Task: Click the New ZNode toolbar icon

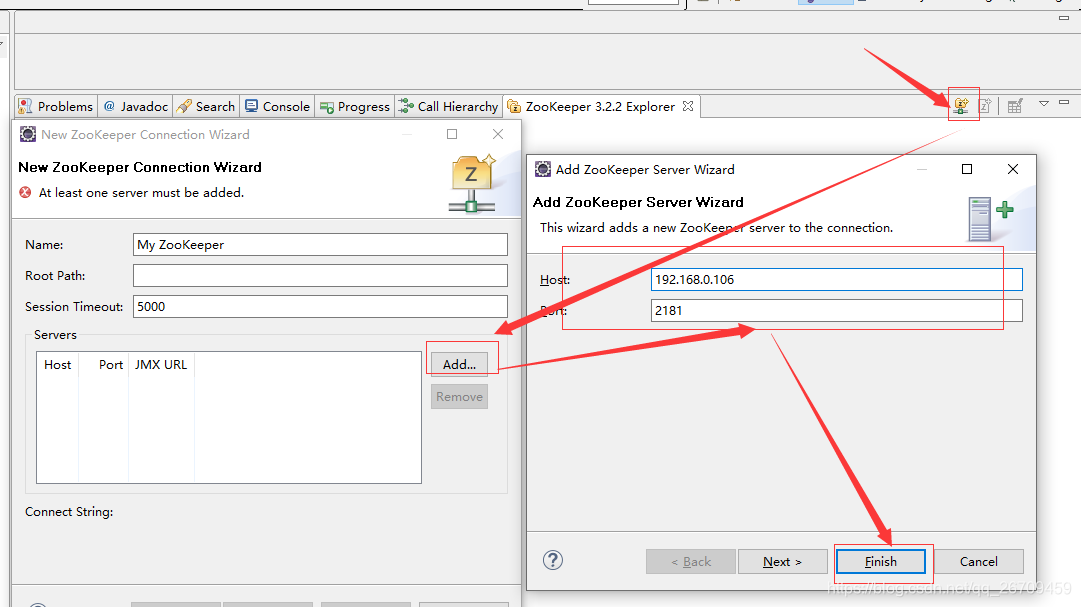Action: [x=985, y=106]
